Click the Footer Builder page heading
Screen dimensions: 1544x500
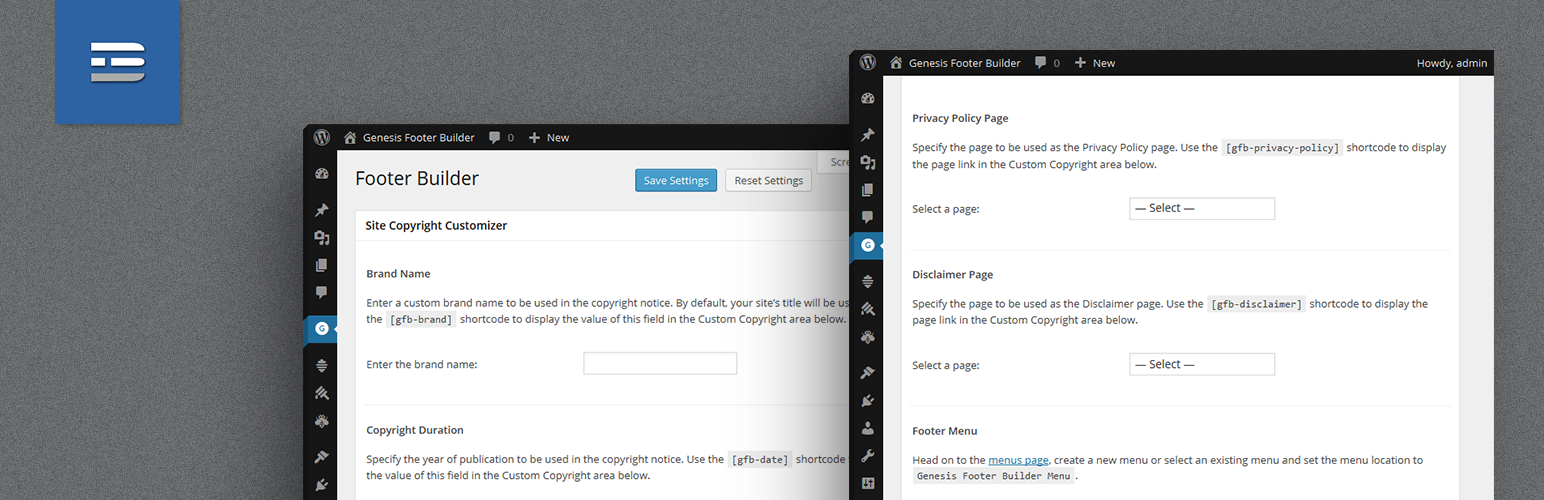click(417, 179)
